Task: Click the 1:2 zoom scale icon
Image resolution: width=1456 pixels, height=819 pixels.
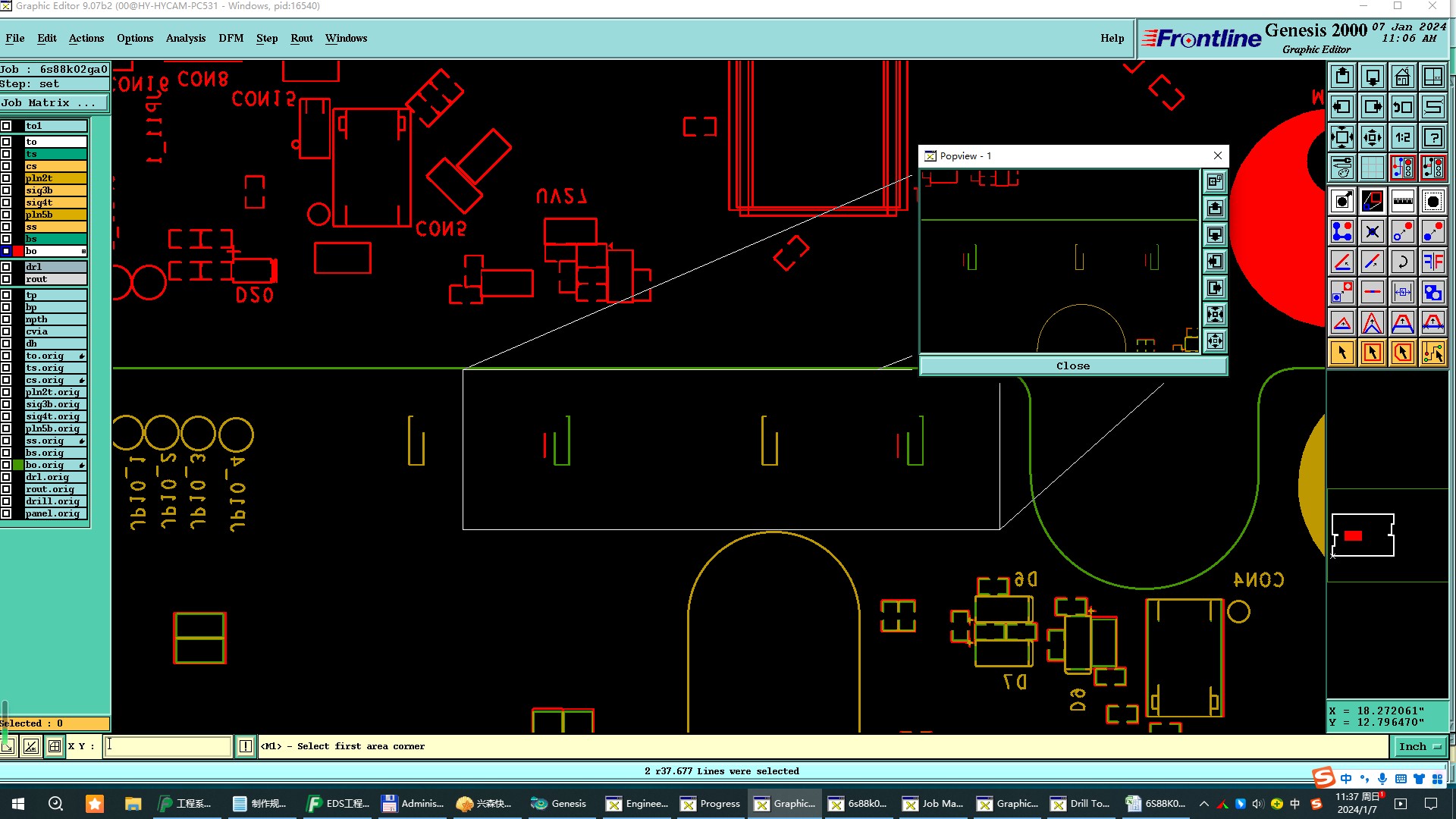Action: 1402,137
